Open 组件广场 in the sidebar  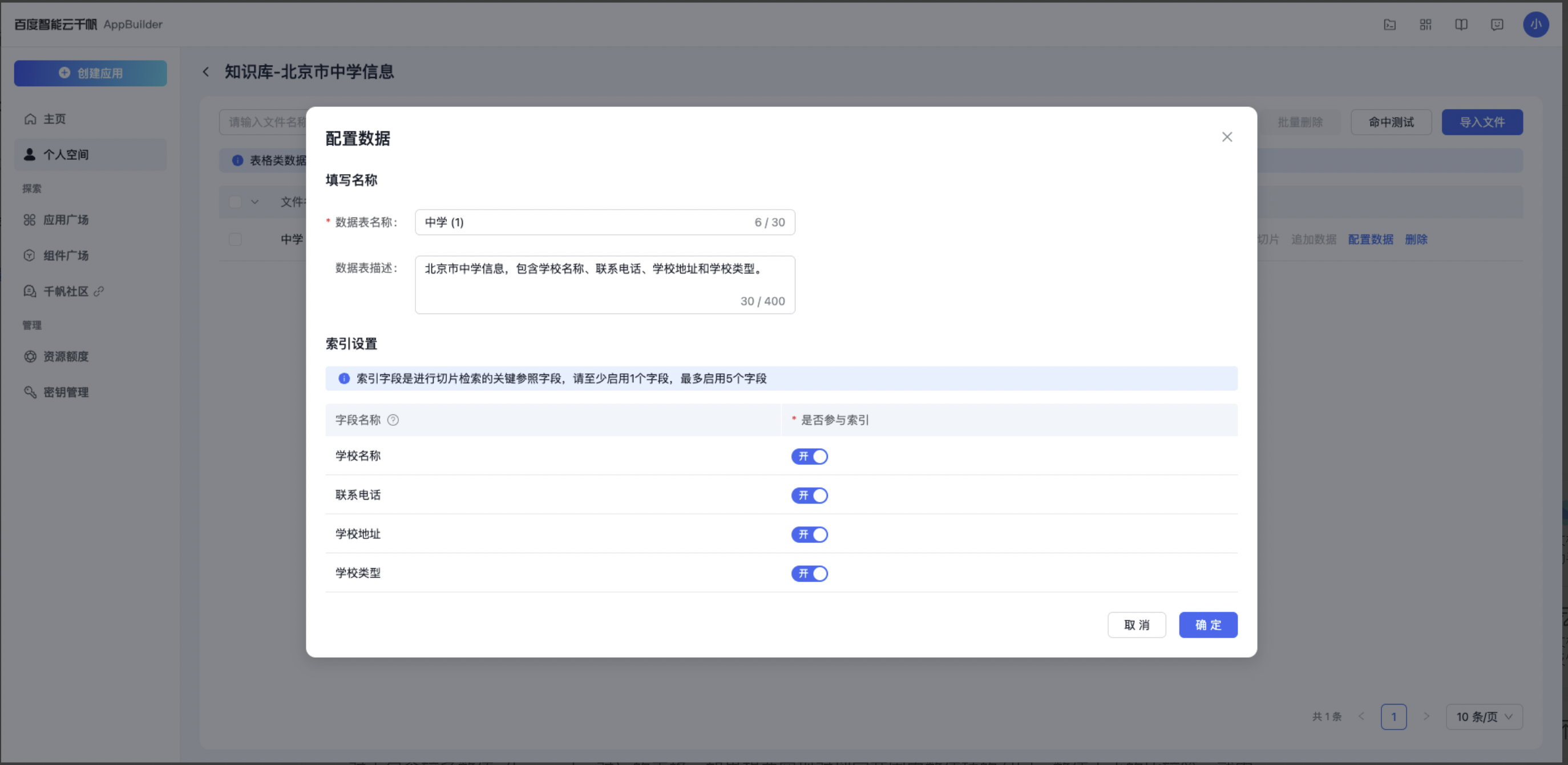(x=91, y=255)
